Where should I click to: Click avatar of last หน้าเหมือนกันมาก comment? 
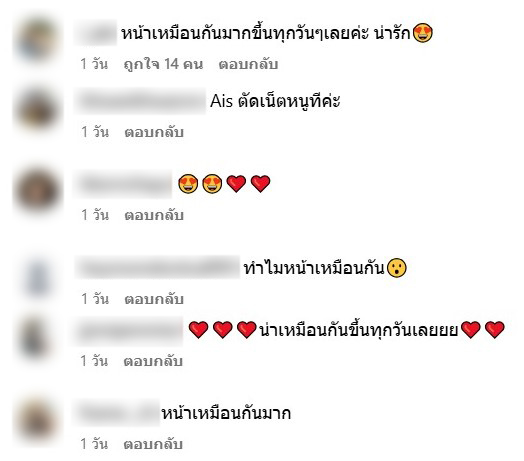pos(37,421)
